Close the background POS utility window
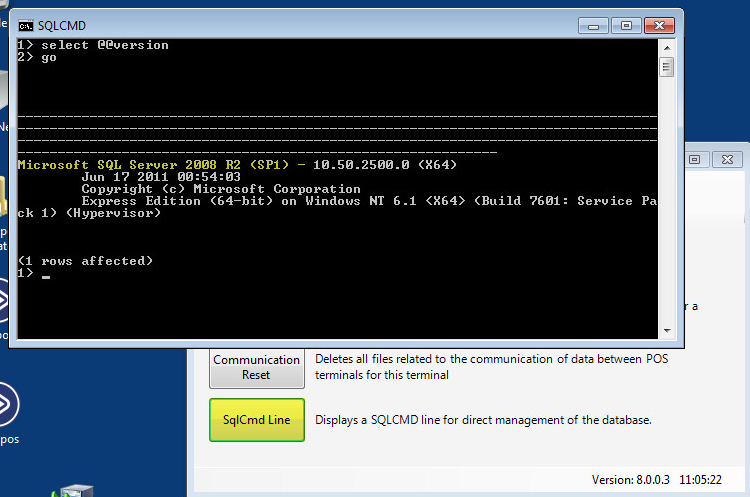 pos(727,160)
